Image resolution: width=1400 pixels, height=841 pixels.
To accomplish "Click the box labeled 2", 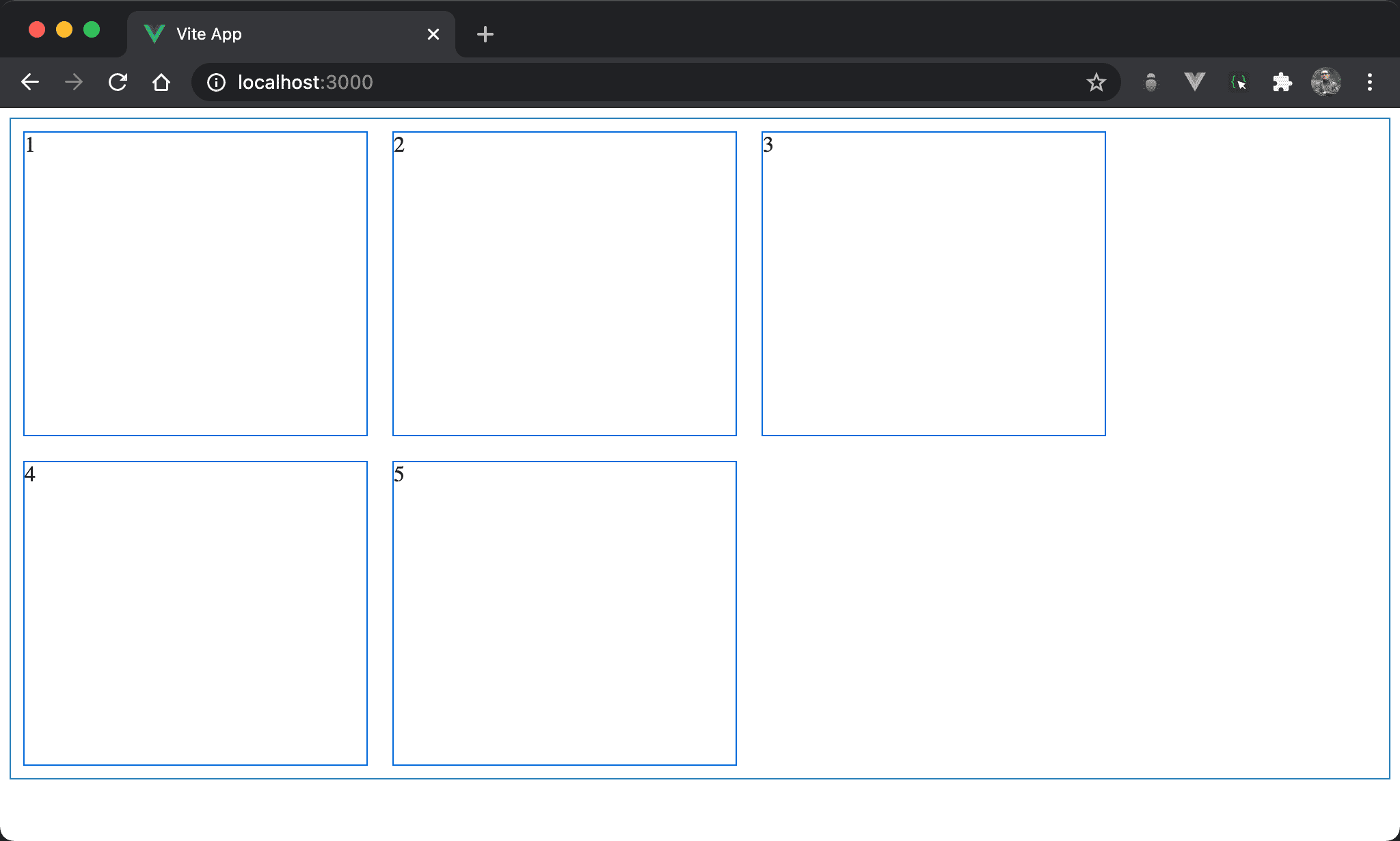I will point(565,284).
